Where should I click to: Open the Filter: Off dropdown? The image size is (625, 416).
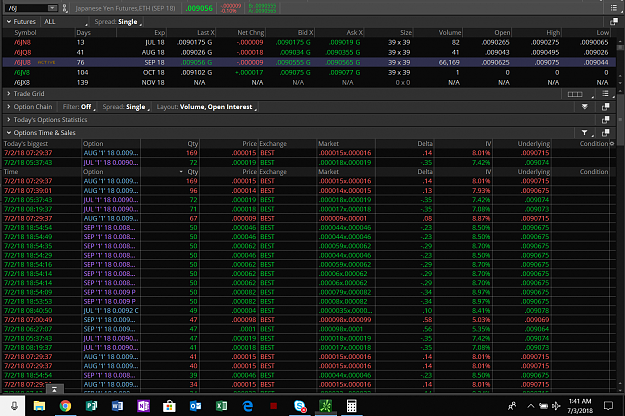[x=79, y=107]
